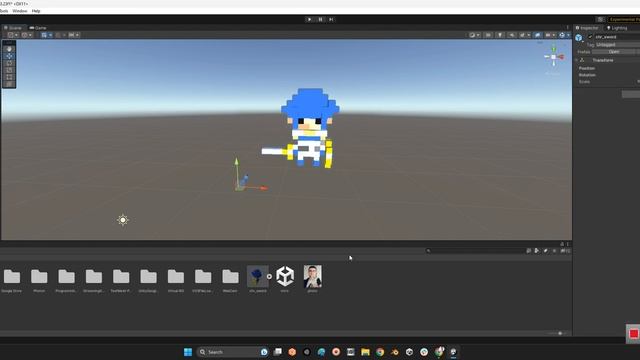This screenshot has height=360, width=640.
Task: Open the Inspector tab
Action: tap(587, 28)
